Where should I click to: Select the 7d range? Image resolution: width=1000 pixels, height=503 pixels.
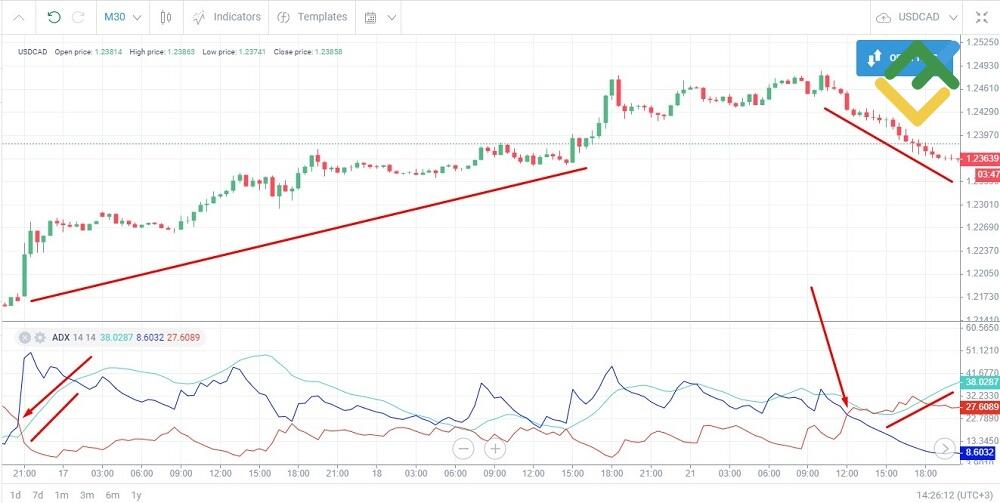[38, 495]
